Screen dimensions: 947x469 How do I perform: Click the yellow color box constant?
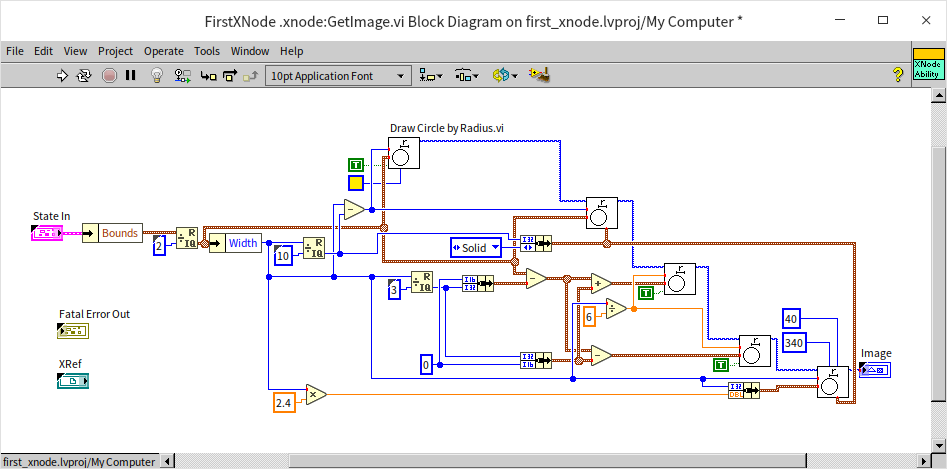pos(355,183)
